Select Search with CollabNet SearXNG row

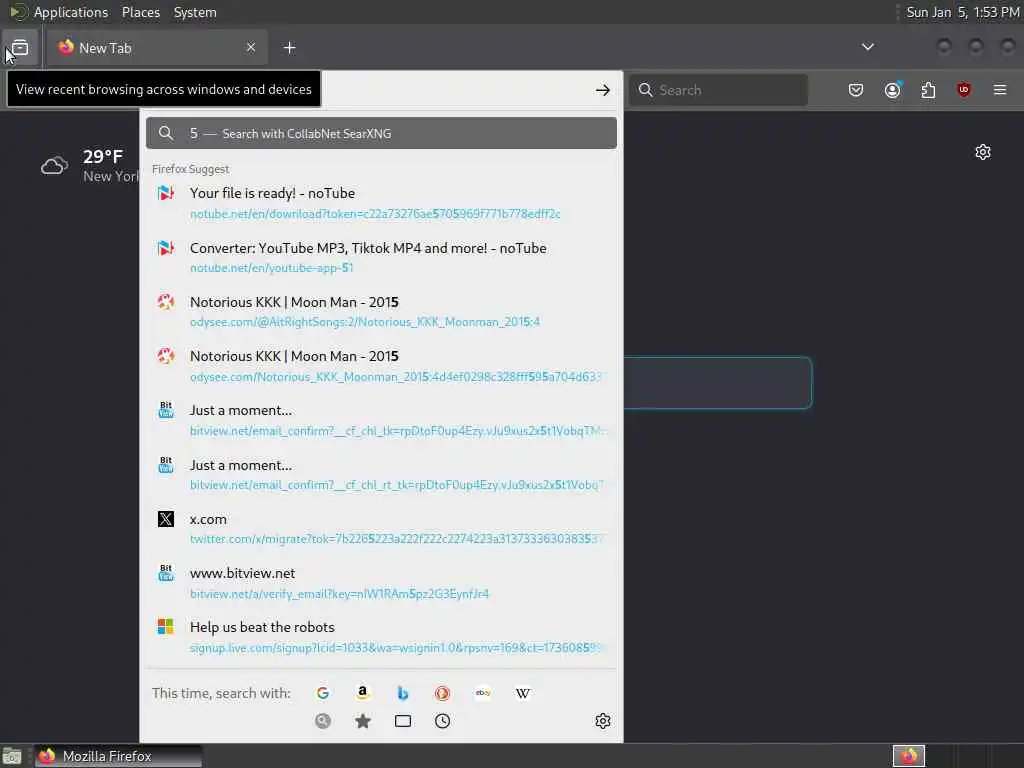pyautogui.click(x=381, y=133)
